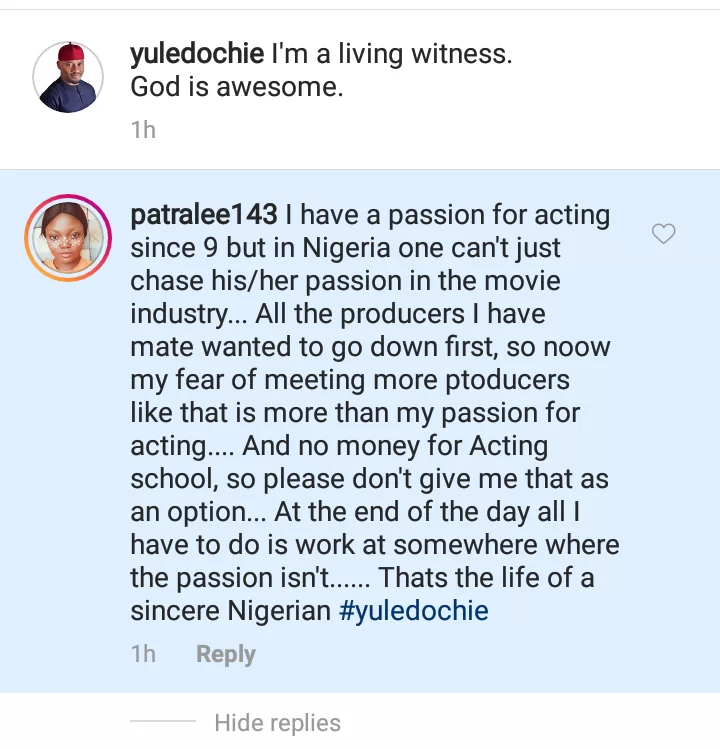The height and width of the screenshot is (749, 720).
Task: Click the "chase his/her passion in the movie" line
Action: [345, 281]
